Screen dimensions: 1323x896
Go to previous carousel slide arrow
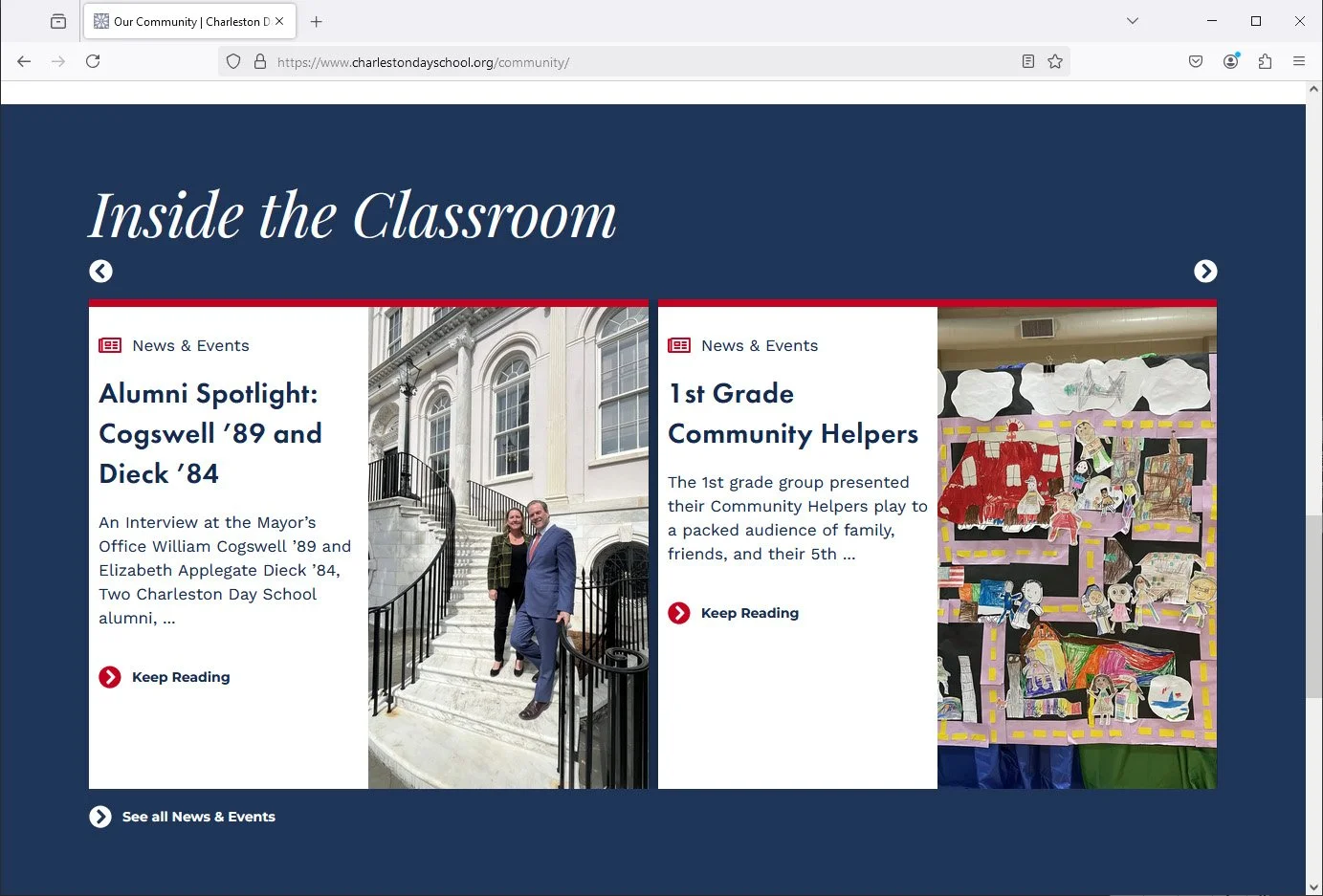[100, 272]
